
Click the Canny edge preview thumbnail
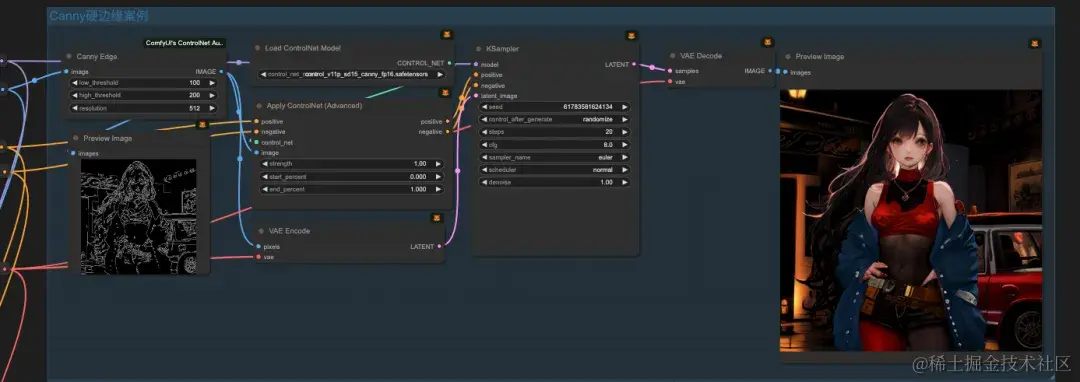point(138,216)
